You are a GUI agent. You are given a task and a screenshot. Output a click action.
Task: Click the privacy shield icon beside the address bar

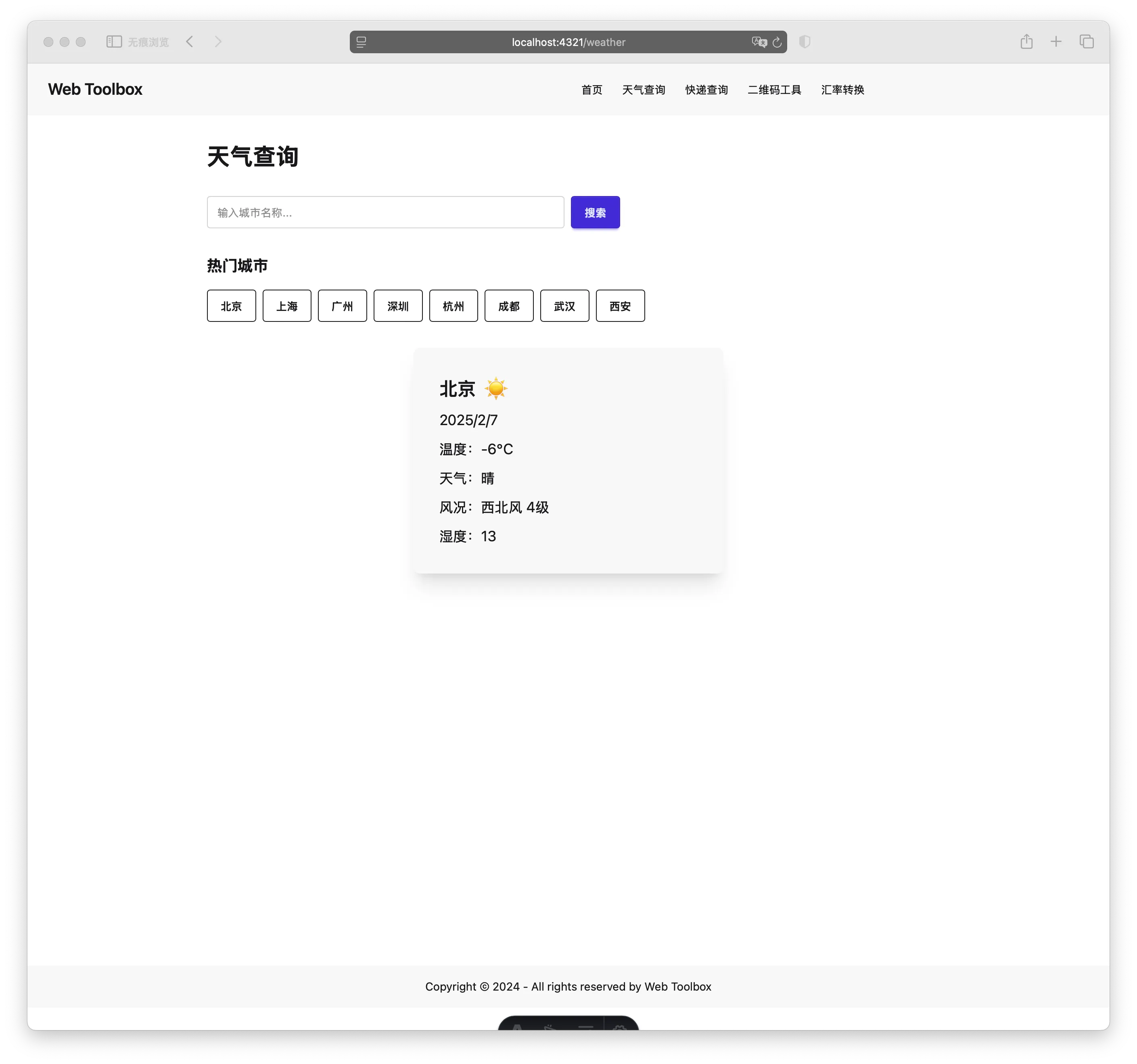tap(805, 42)
